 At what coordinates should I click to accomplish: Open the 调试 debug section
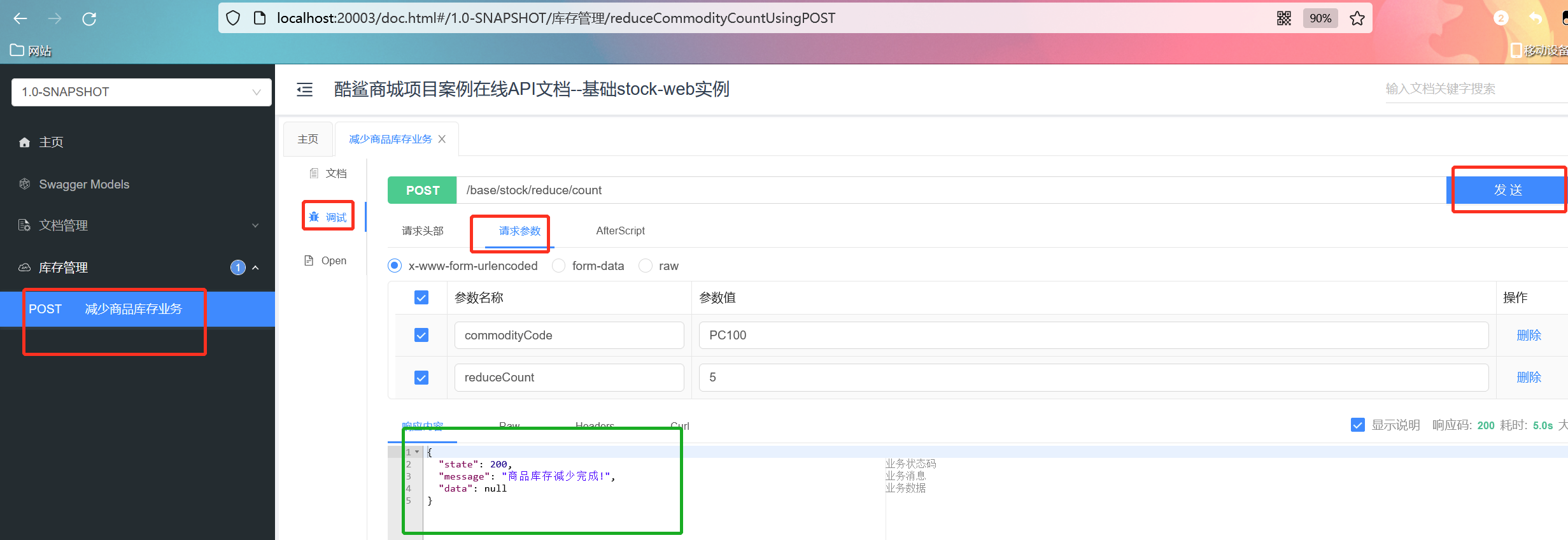click(328, 217)
